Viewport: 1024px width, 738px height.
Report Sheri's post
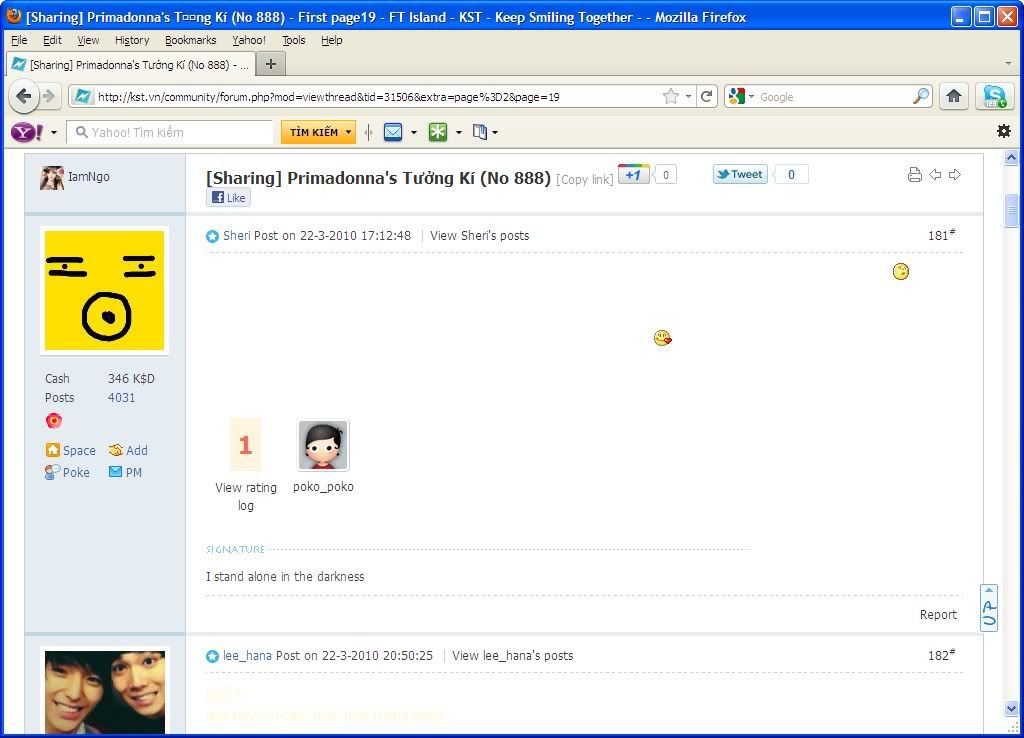click(938, 615)
